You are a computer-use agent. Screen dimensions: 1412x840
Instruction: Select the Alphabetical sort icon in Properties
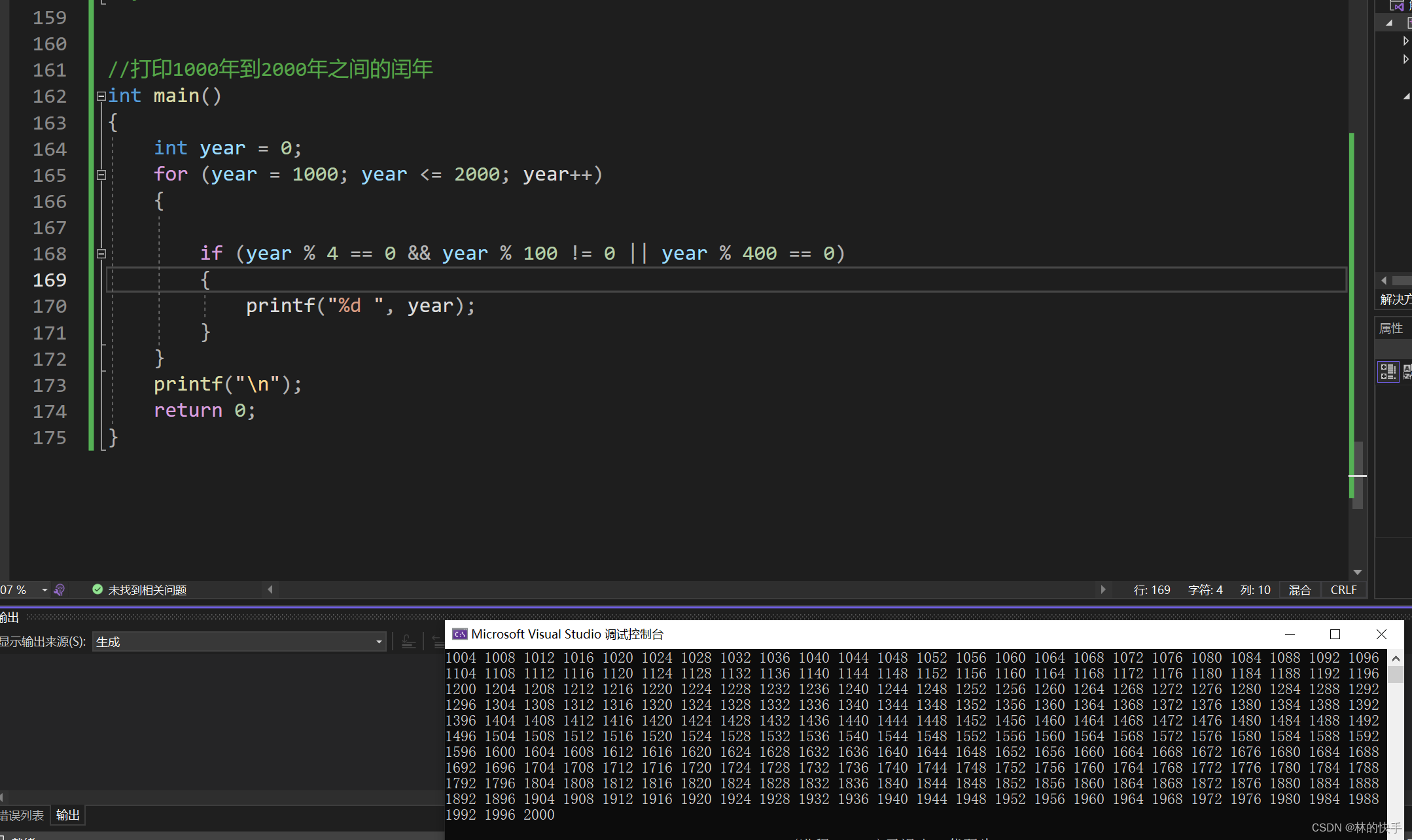coord(1407,372)
